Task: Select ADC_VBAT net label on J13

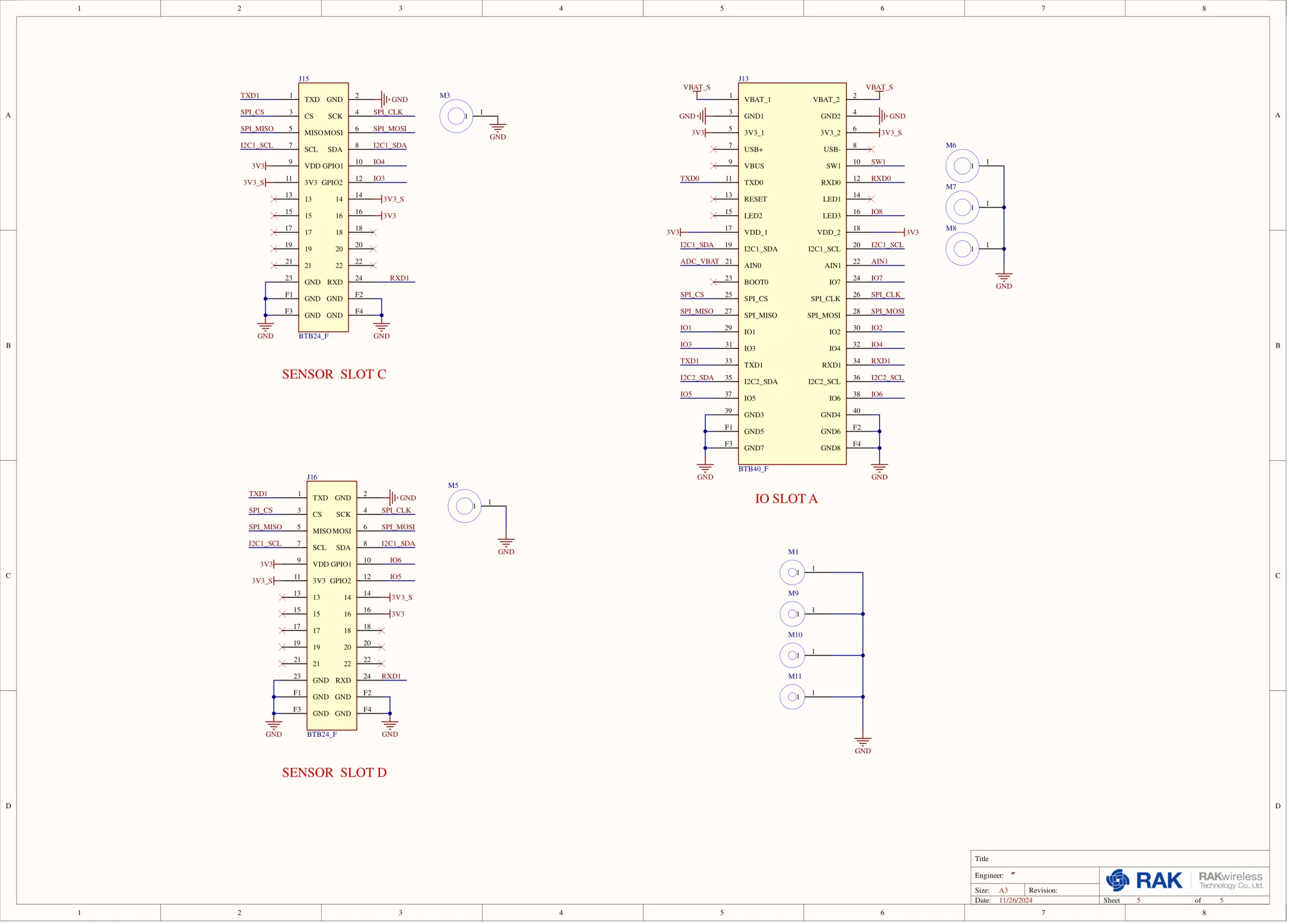Action: (x=700, y=261)
